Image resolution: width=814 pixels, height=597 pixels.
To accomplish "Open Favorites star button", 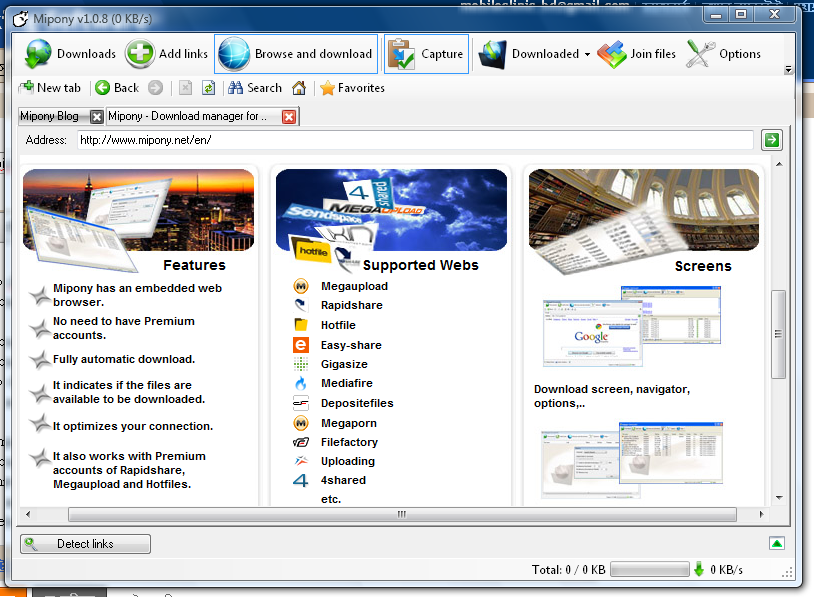I will (x=352, y=88).
